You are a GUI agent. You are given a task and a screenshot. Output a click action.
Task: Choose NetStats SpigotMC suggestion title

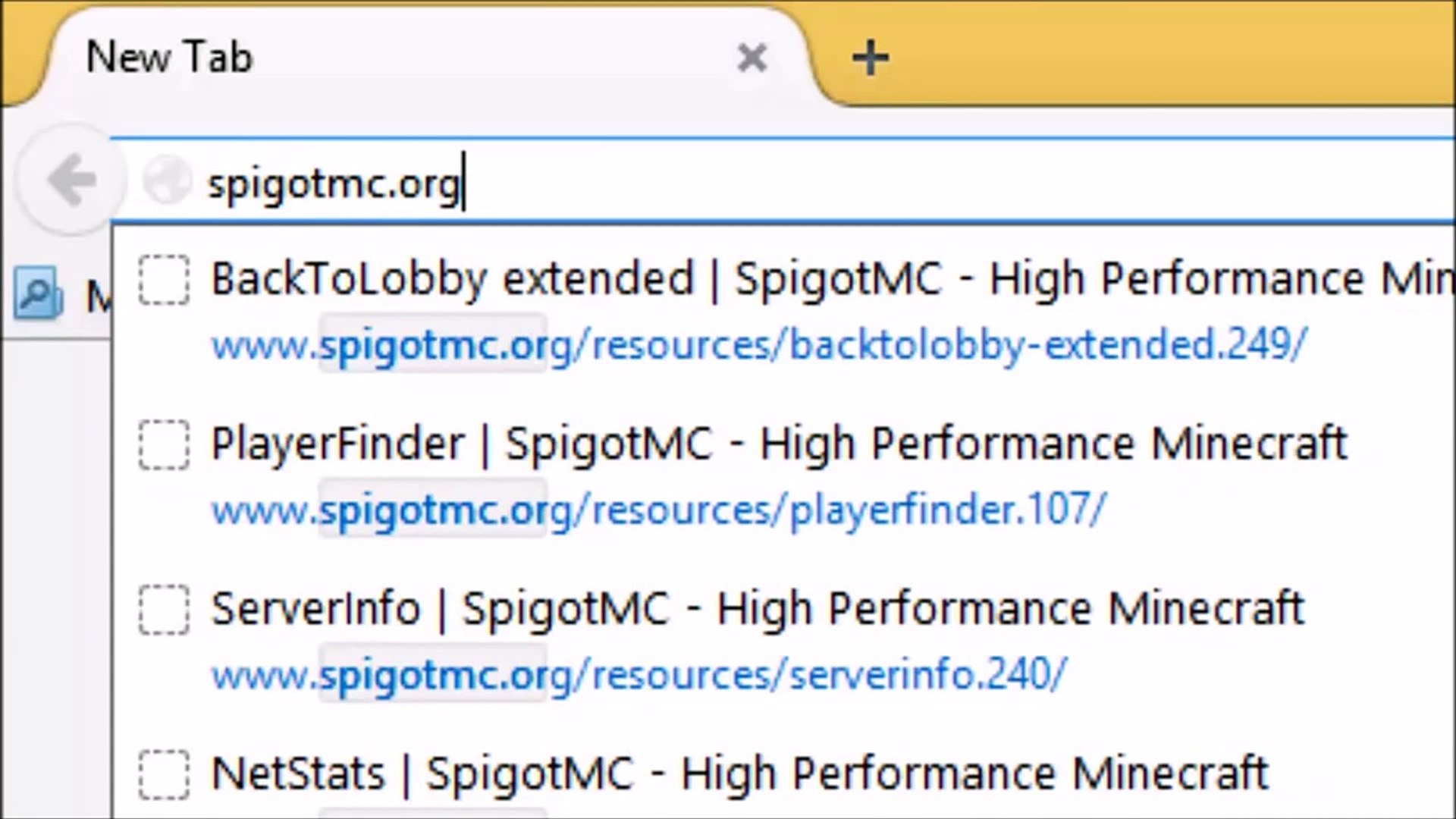tap(739, 774)
